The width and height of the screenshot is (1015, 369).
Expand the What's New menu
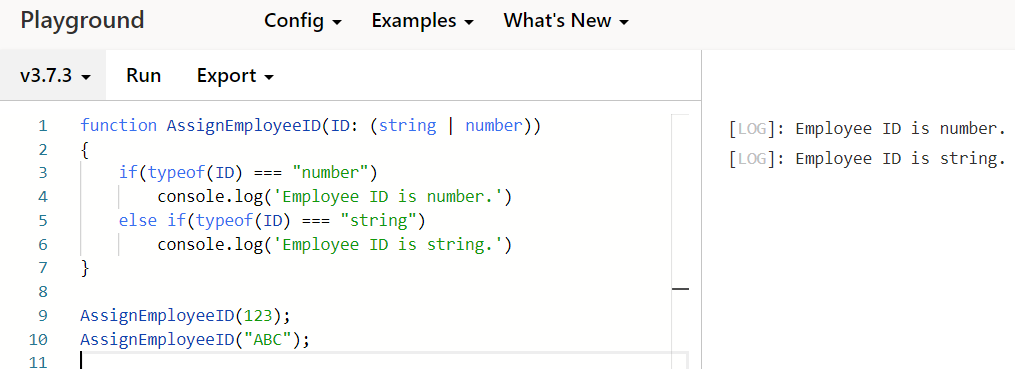point(566,21)
